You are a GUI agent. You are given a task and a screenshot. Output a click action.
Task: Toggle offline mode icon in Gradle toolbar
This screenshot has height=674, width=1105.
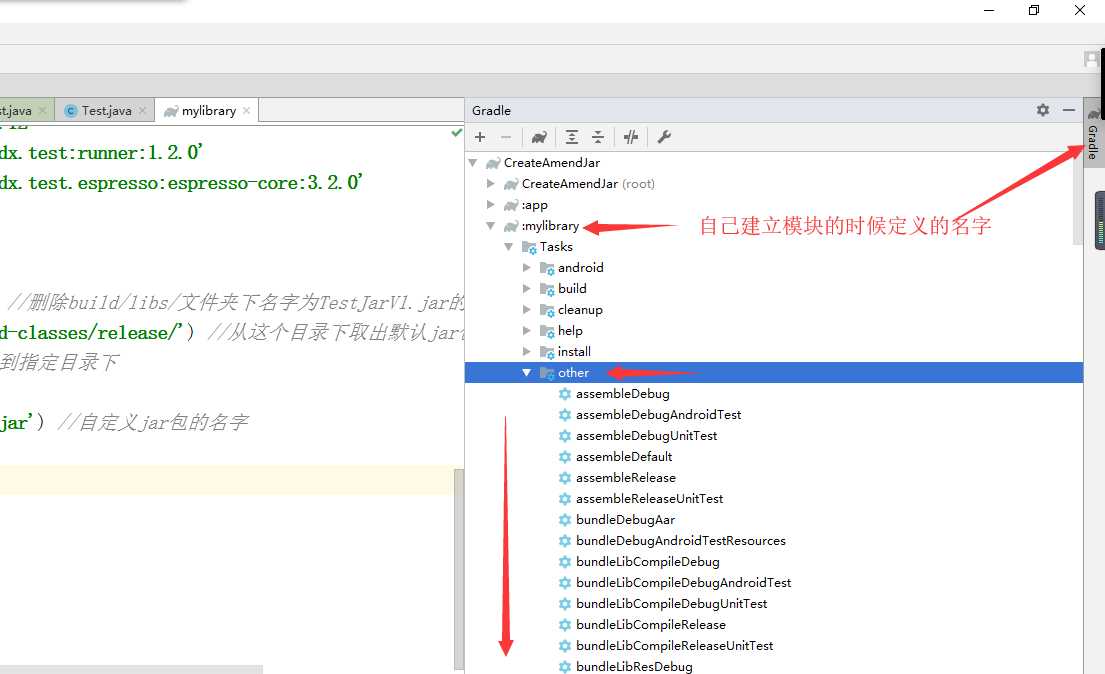[x=631, y=137]
